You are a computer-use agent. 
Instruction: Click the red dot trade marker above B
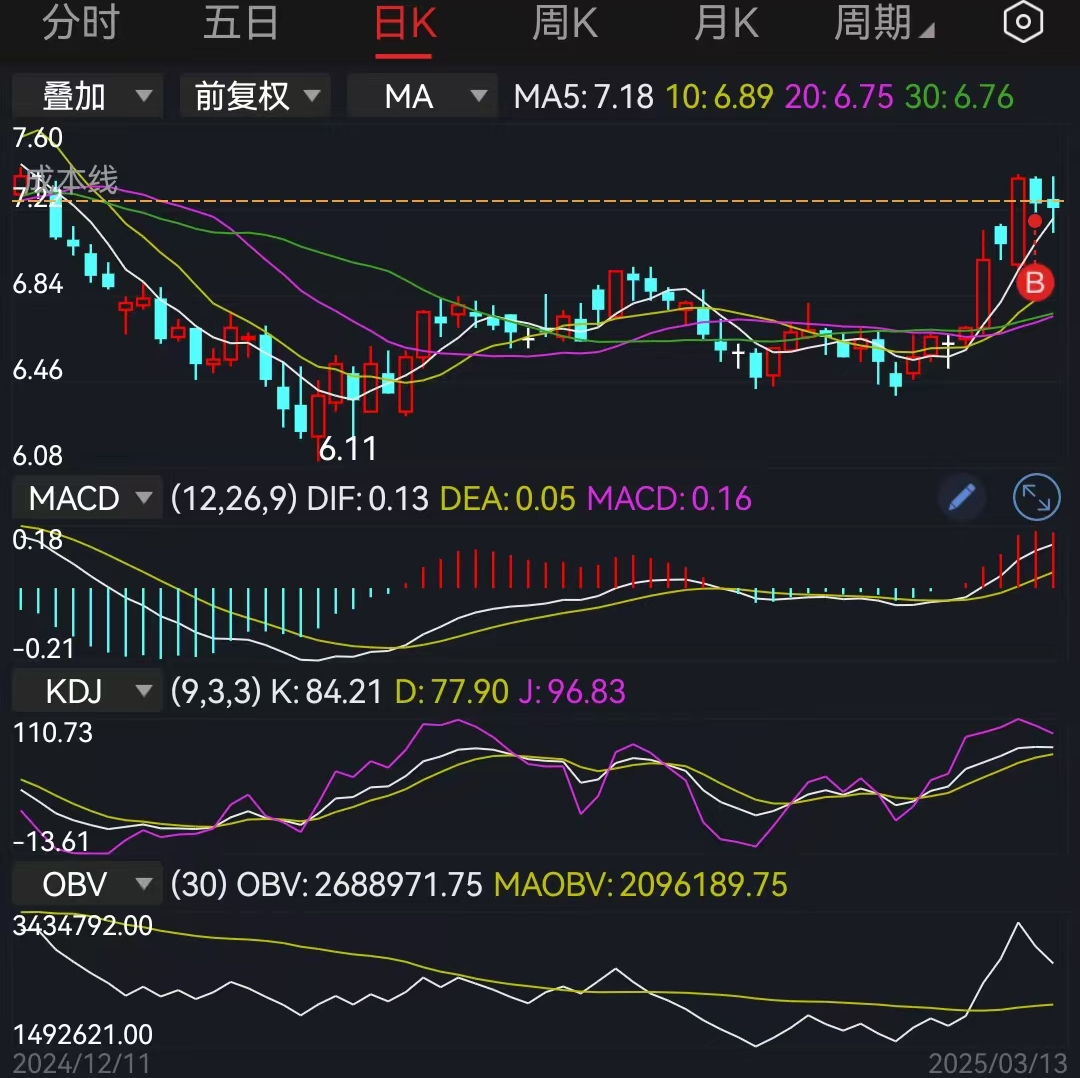click(1034, 221)
